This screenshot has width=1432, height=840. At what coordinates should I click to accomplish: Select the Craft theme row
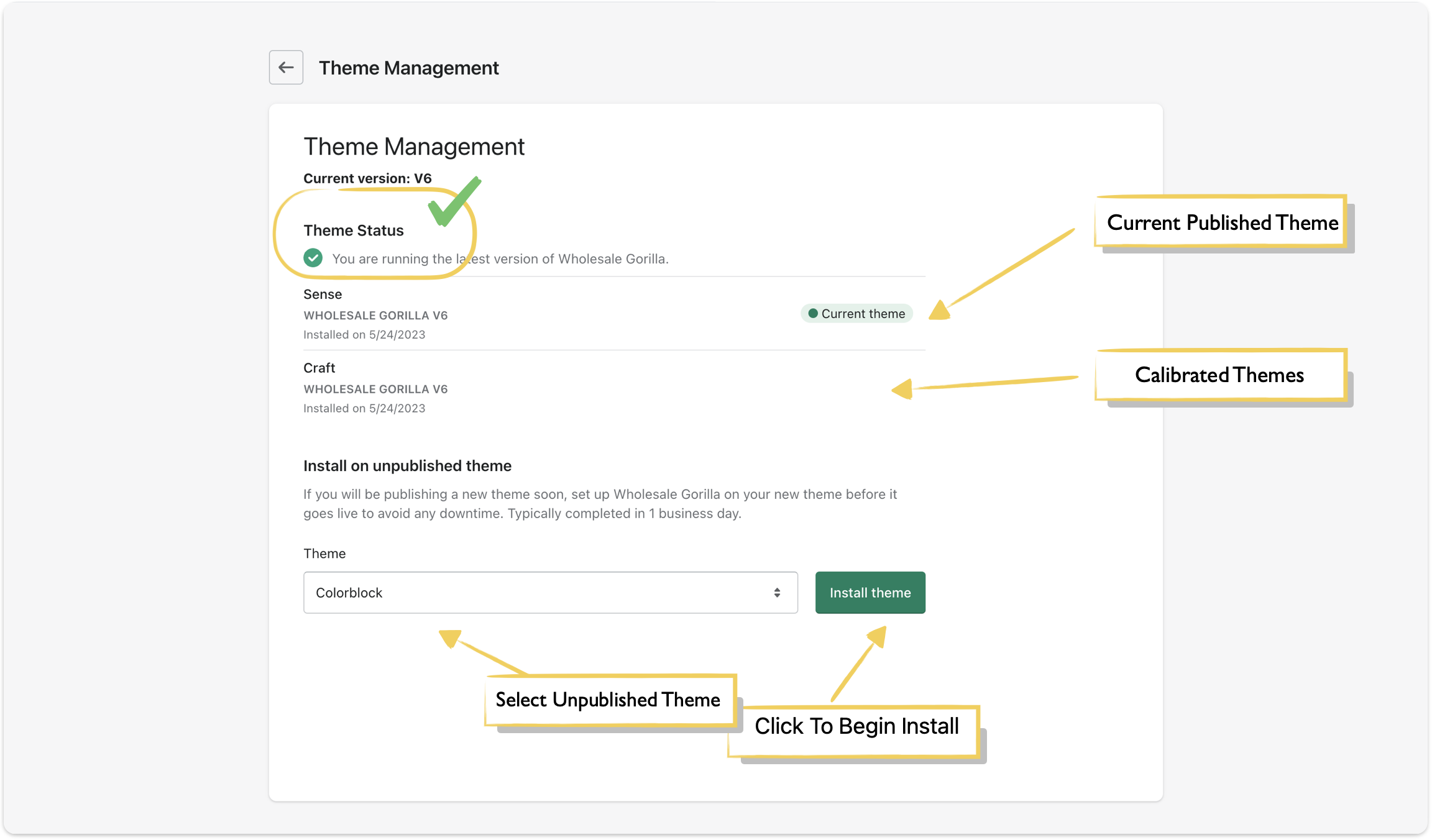click(x=319, y=368)
